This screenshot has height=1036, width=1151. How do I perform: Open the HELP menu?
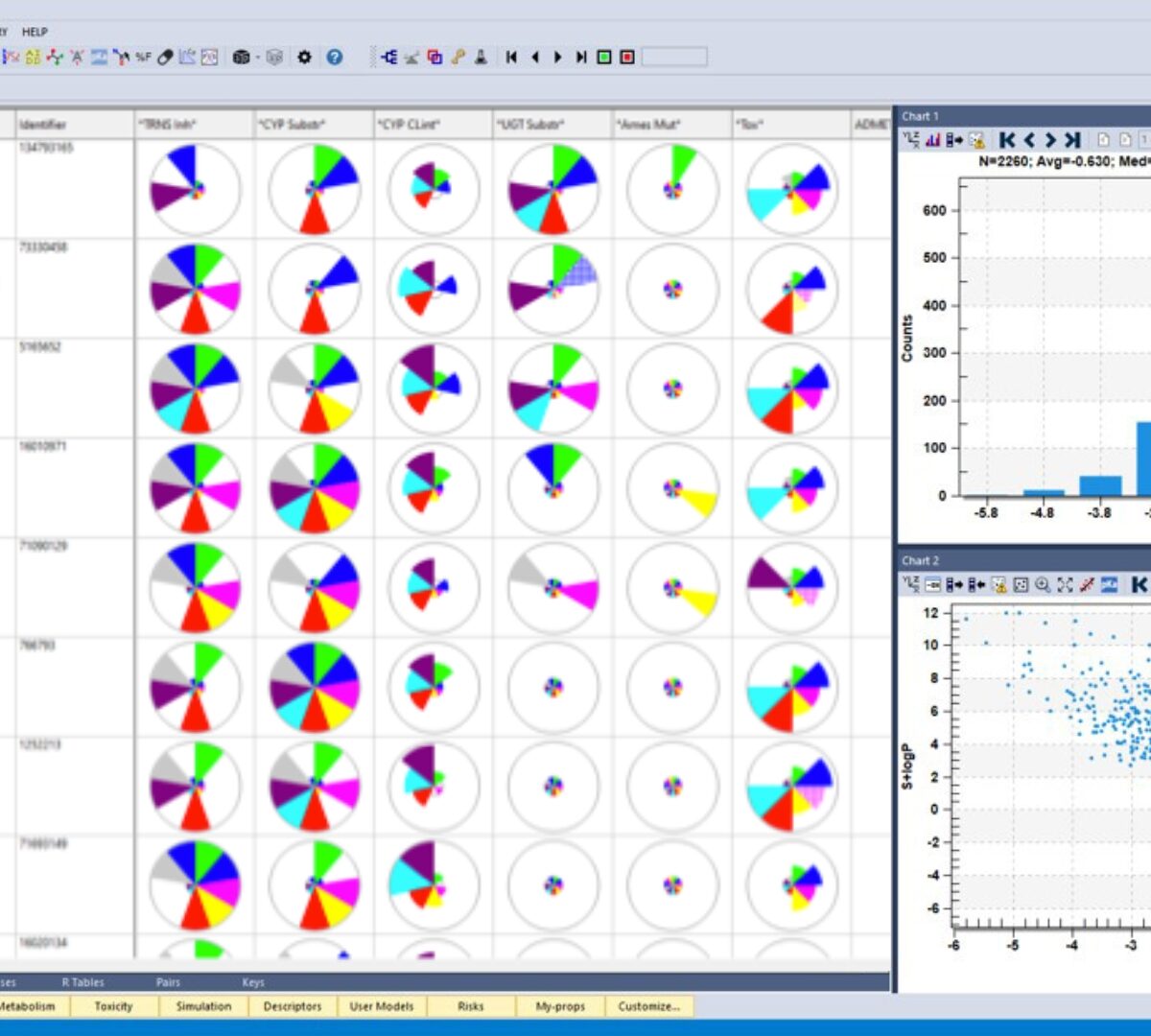pos(35,32)
